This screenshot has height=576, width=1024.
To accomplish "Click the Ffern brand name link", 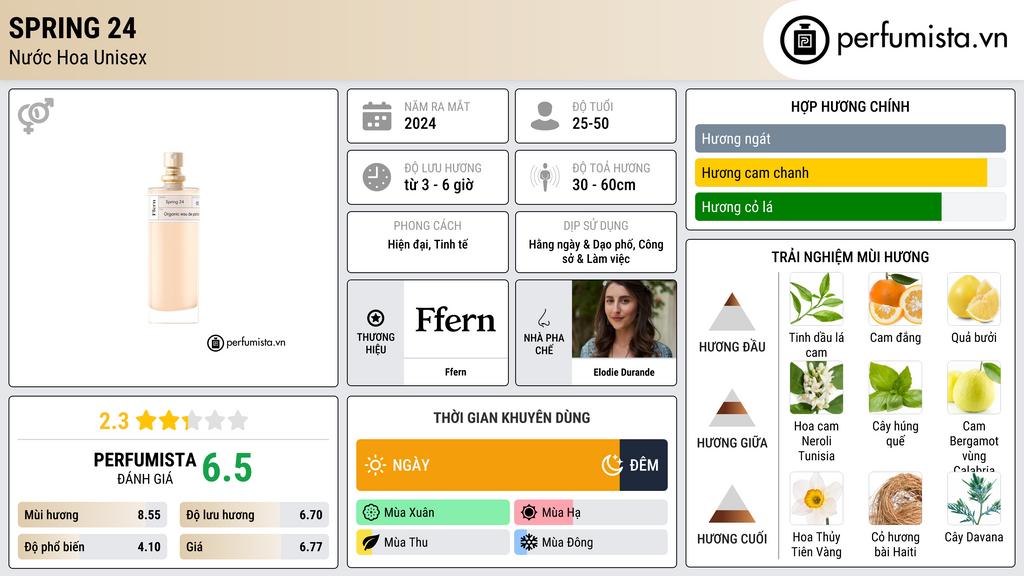I will (456, 372).
